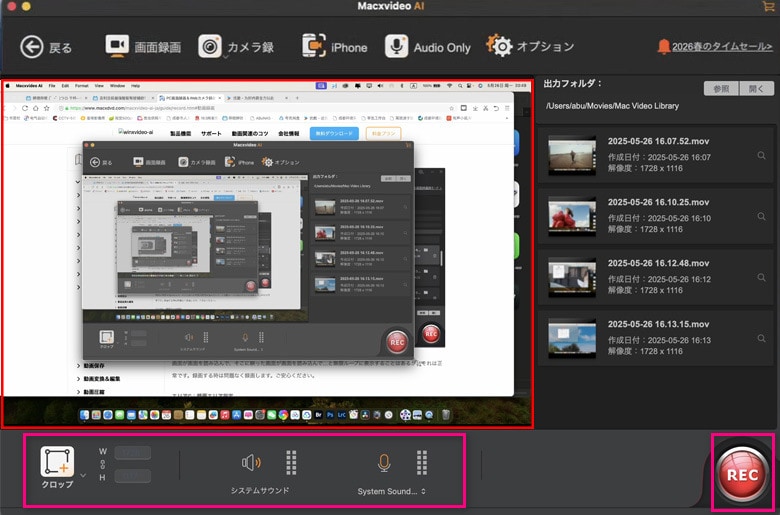Open thumbnail of 2025-05-26 16.13.15.mov
The image size is (780, 515).
coord(572,338)
